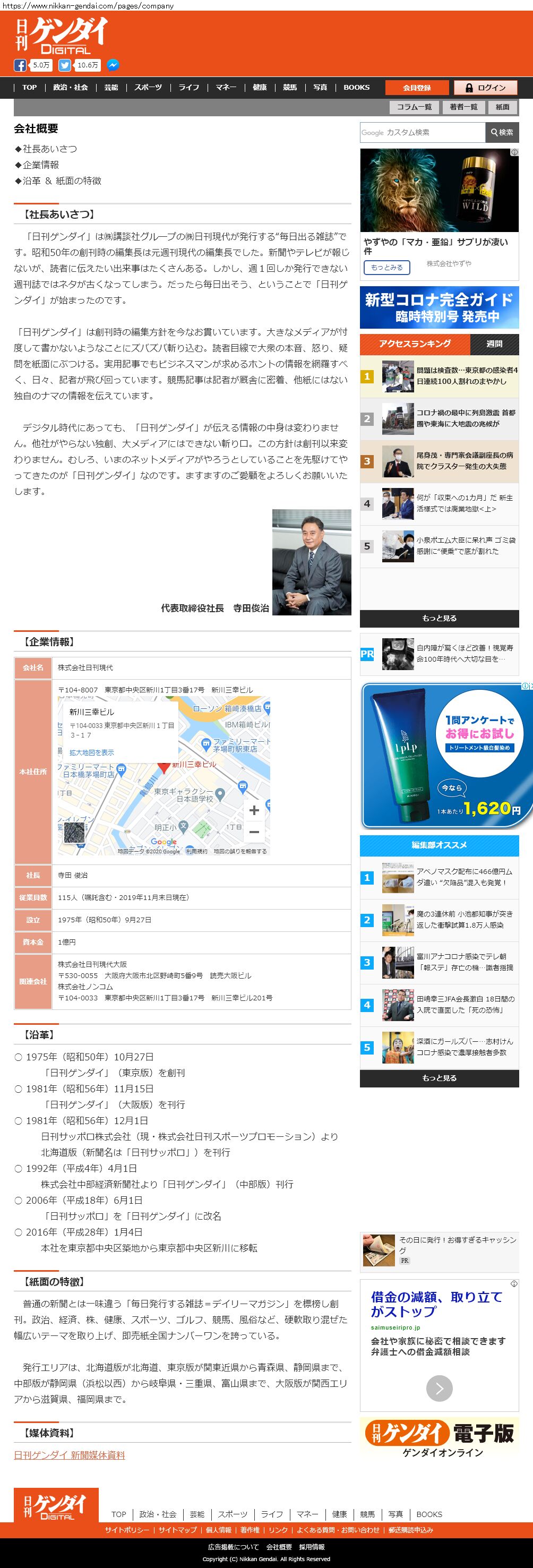
Task: Click the もっとみる button in supplement ad
Action: [387, 267]
